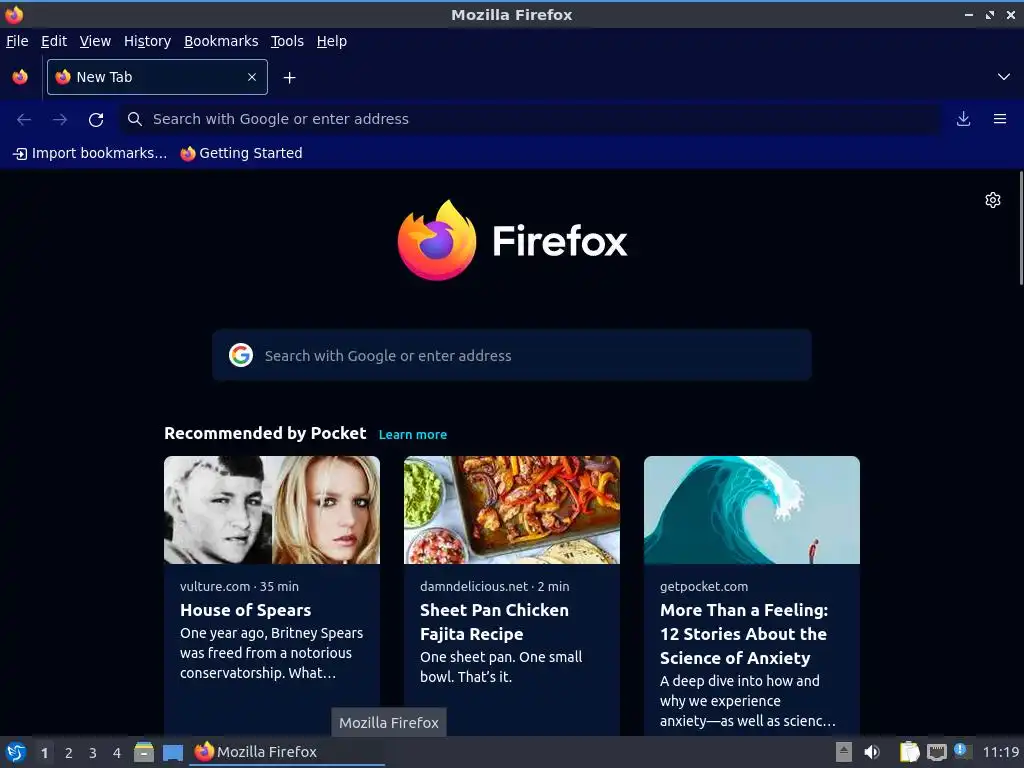Switch to workspace 4
This screenshot has height=768, width=1024.
click(117, 753)
